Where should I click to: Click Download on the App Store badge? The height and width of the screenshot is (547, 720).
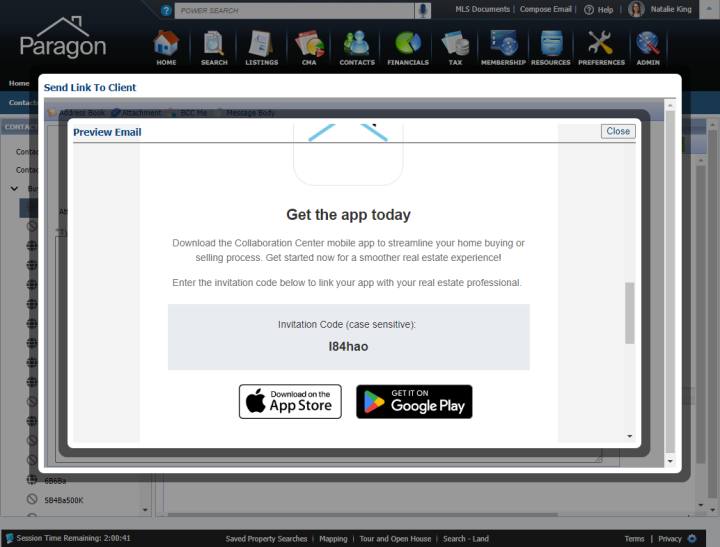tap(290, 401)
